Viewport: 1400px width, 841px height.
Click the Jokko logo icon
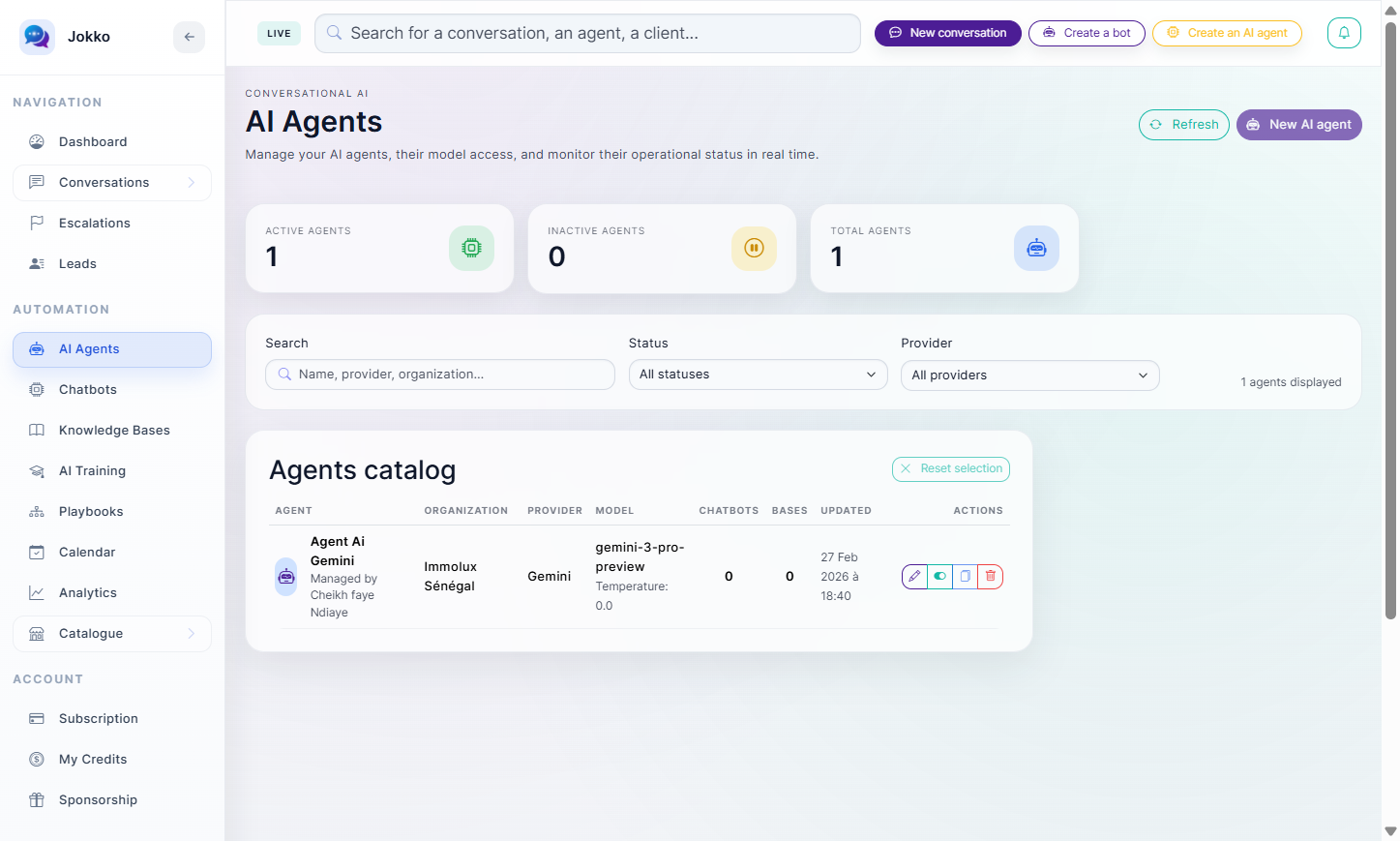(x=37, y=37)
